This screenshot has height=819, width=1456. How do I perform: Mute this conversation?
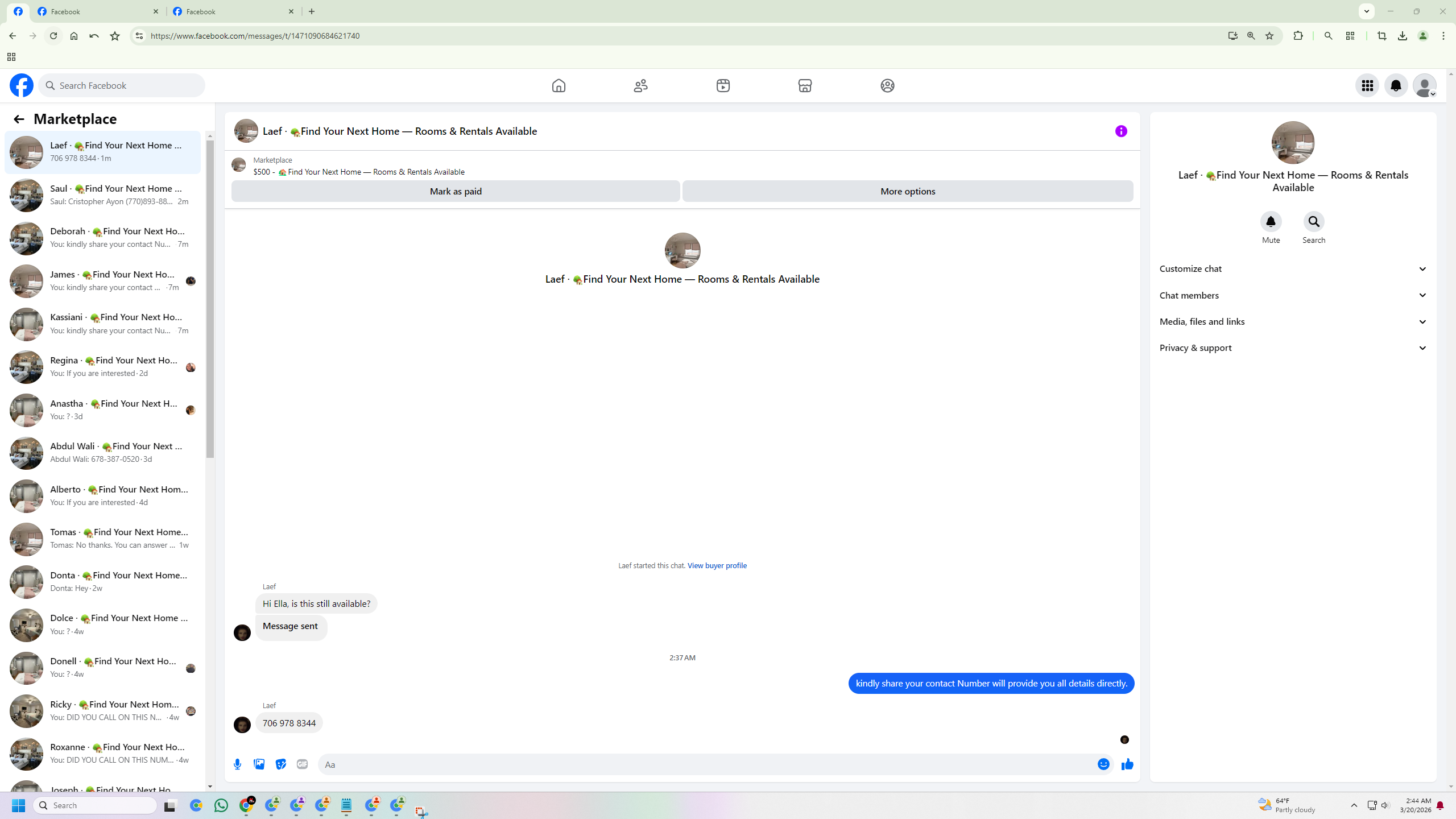click(x=1271, y=222)
